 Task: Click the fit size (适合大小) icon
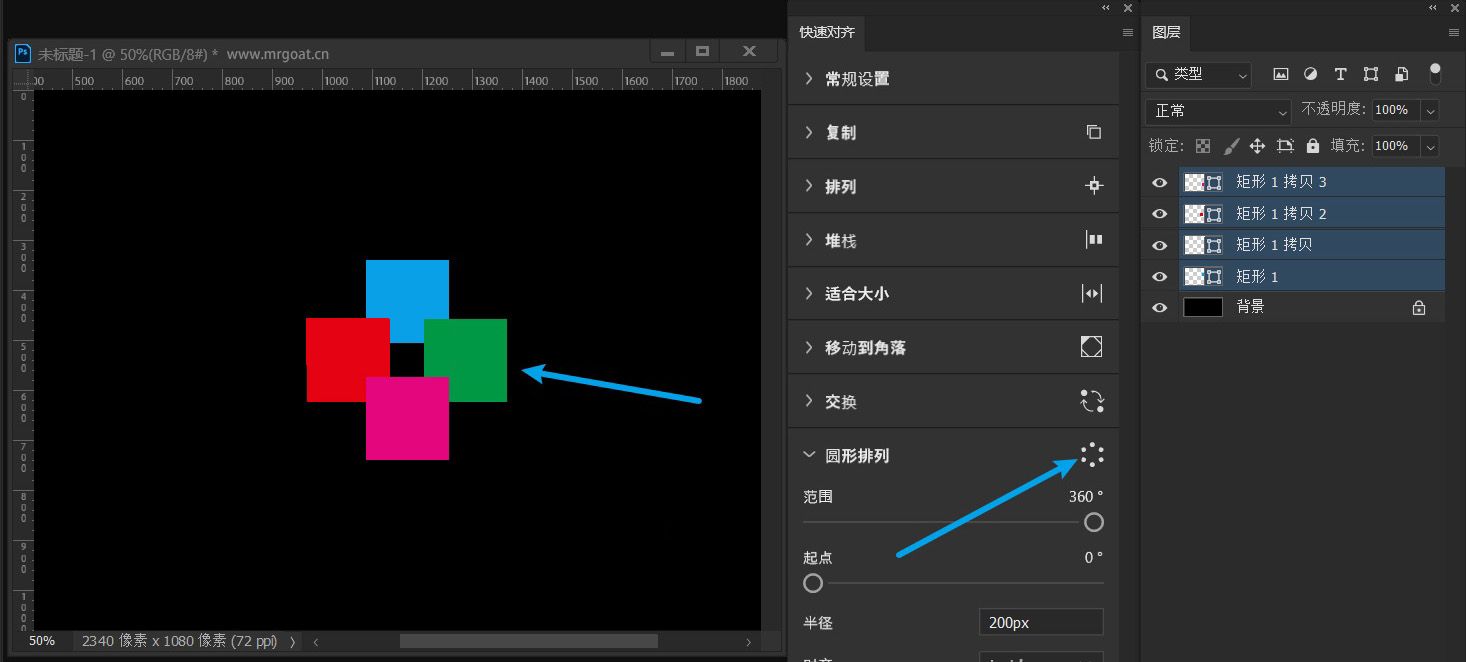1092,294
